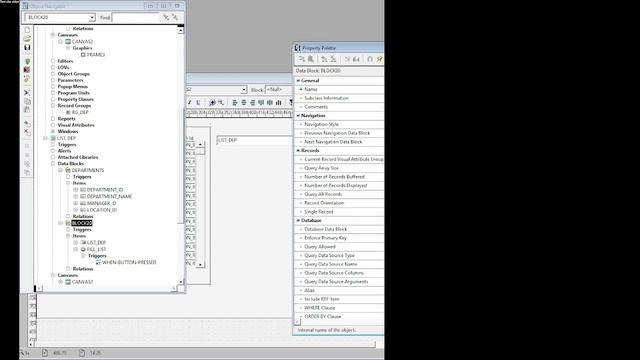The width and height of the screenshot is (640, 360).
Task: Select the Attached Libraries node
Action: pos(78,157)
